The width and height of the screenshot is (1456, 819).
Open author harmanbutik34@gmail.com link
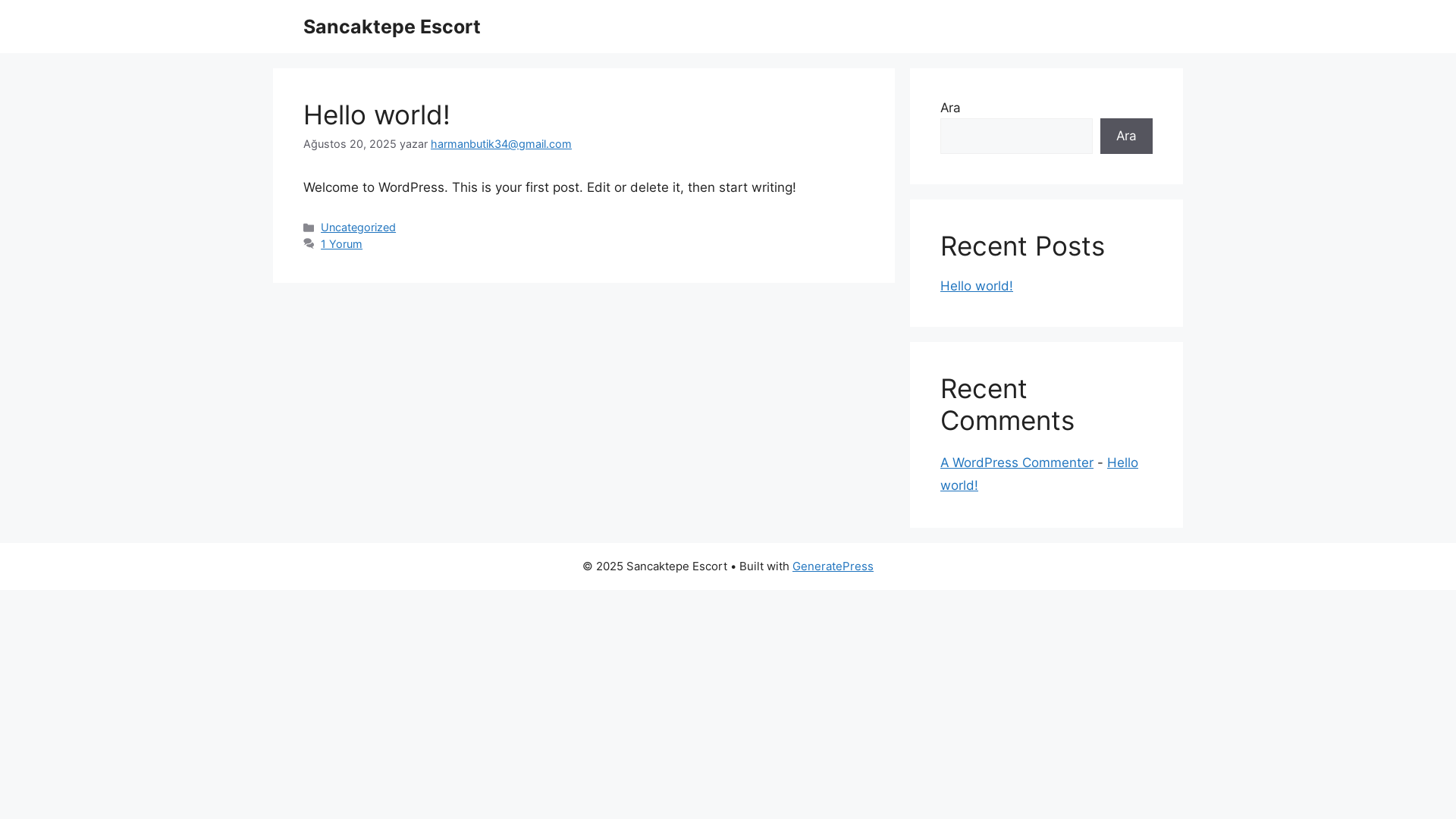tap(501, 144)
